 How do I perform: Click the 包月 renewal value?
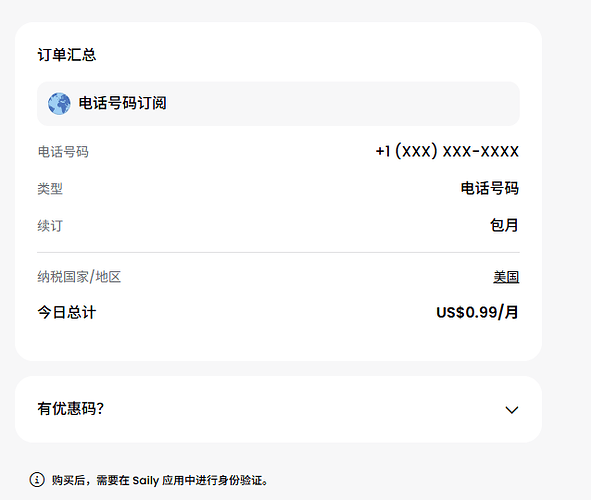click(504, 225)
